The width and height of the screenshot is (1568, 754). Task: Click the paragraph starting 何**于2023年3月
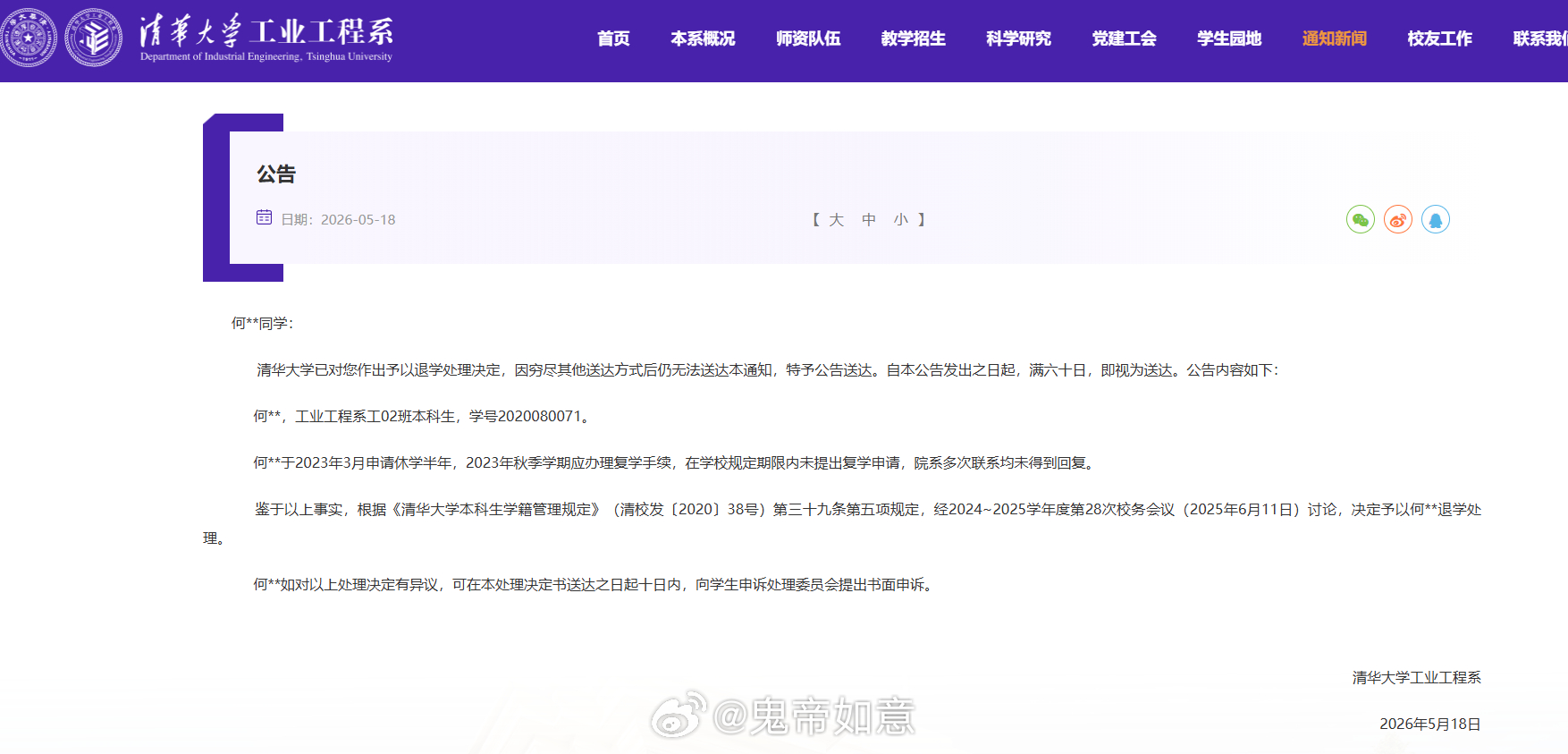pos(676,462)
